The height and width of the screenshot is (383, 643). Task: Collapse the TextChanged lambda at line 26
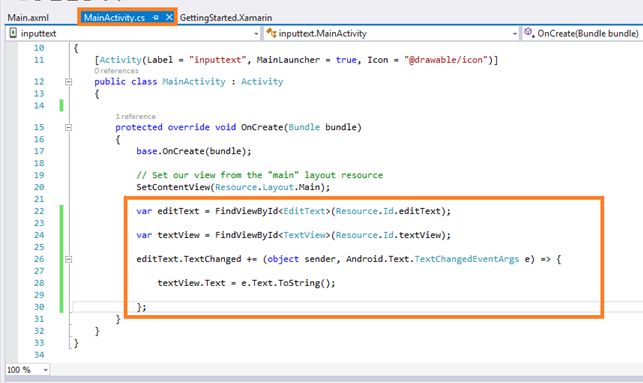(68, 259)
